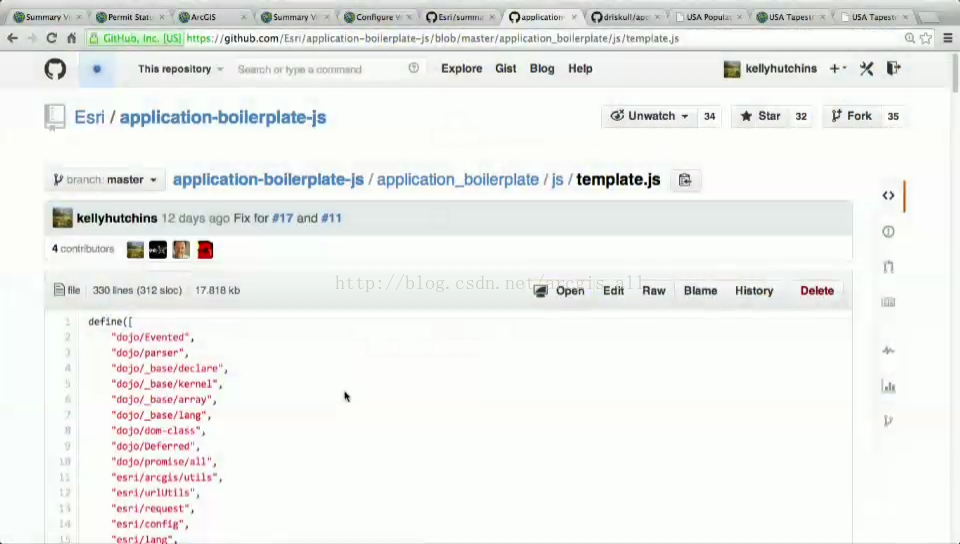This screenshot has width=960, height=544.
Task: Open branch master selector
Action: 105,180
